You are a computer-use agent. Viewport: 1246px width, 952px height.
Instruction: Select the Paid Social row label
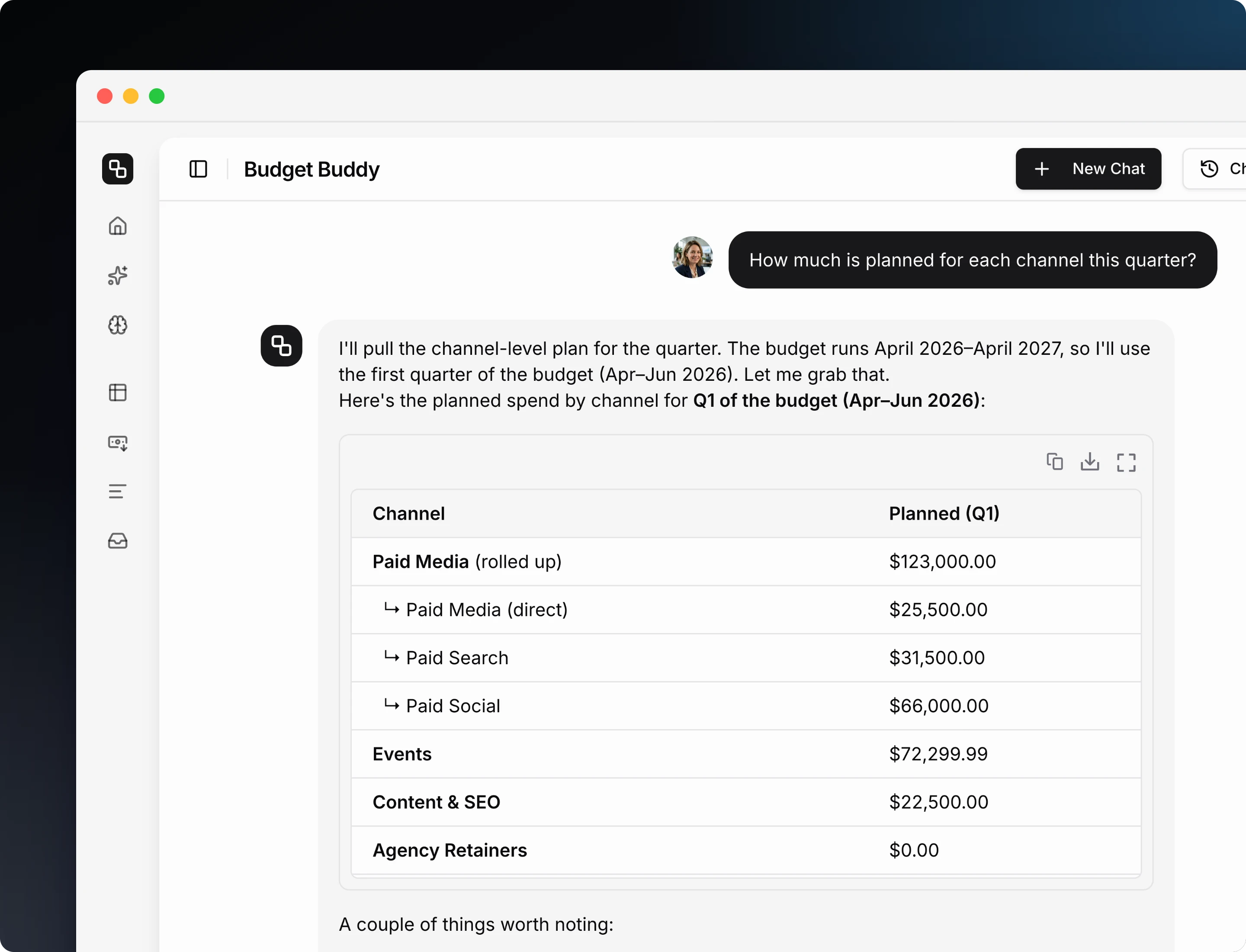tap(453, 706)
